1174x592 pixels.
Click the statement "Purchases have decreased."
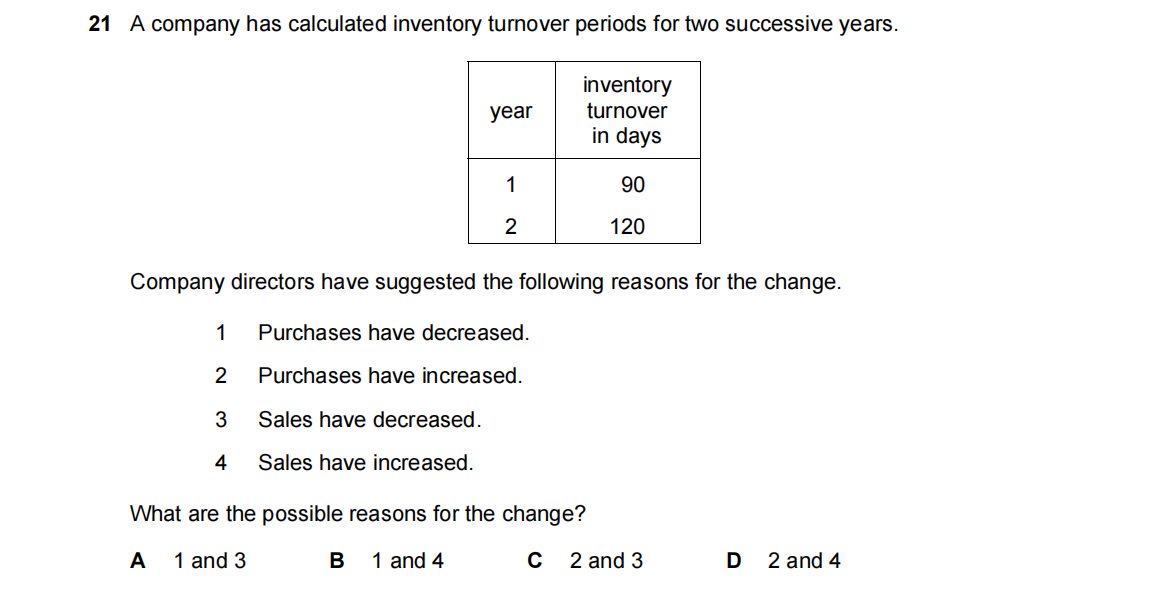pyautogui.click(x=393, y=333)
